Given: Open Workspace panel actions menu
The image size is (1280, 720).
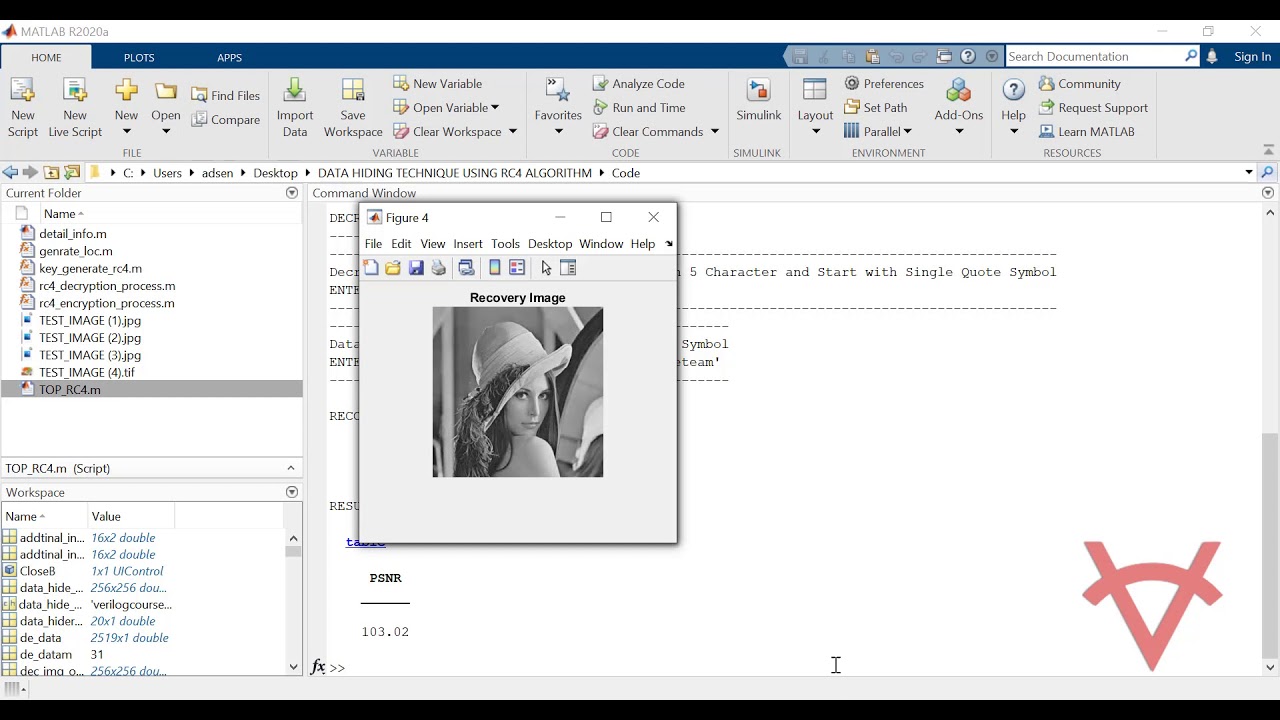Looking at the screenshot, I should 292,492.
